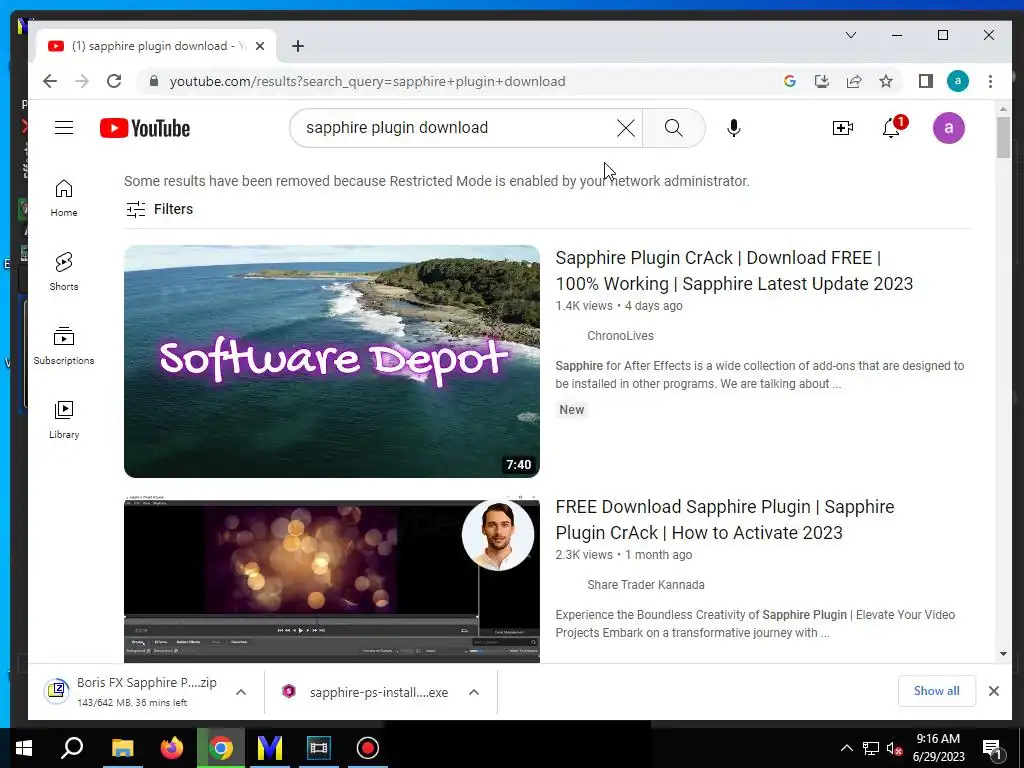
Task: Open the purple account avatar menu
Action: click(x=948, y=128)
